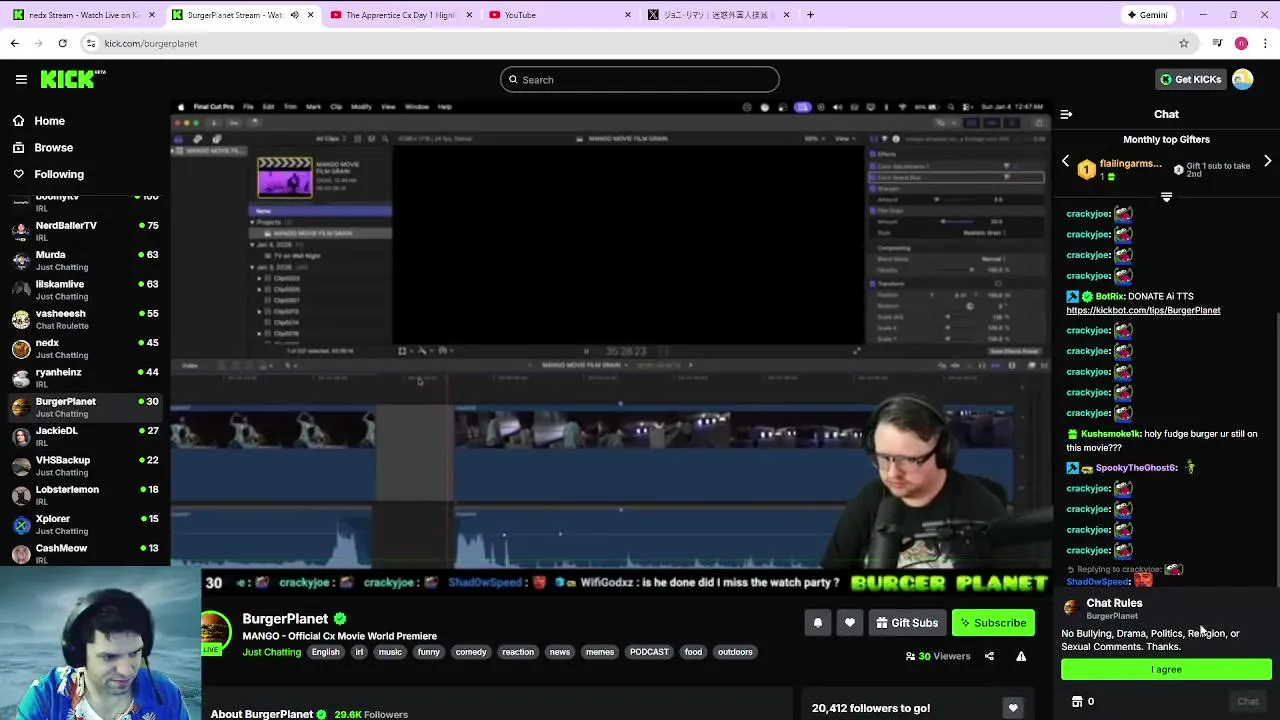Click the outdoors tag
This screenshot has width=1280, height=720.
pos(735,652)
